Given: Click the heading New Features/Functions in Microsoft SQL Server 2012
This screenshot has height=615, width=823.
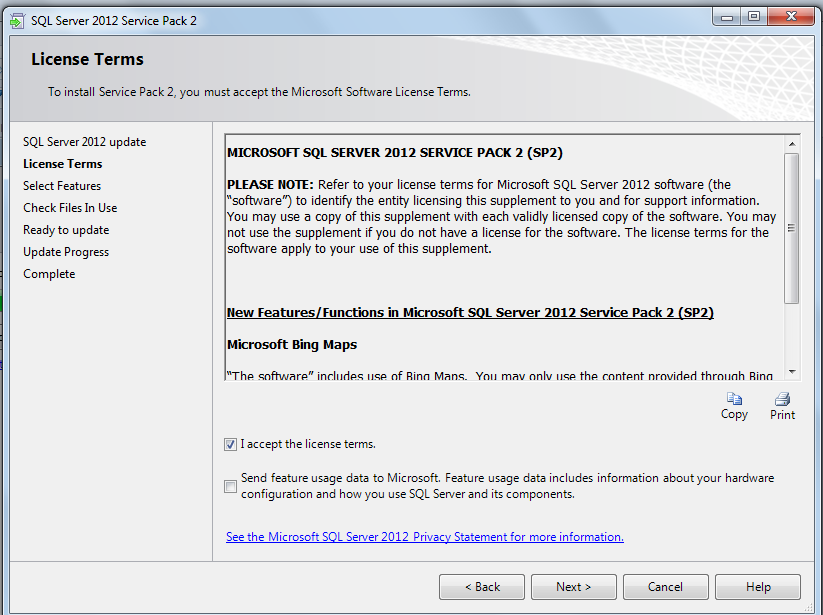Looking at the screenshot, I should [470, 313].
